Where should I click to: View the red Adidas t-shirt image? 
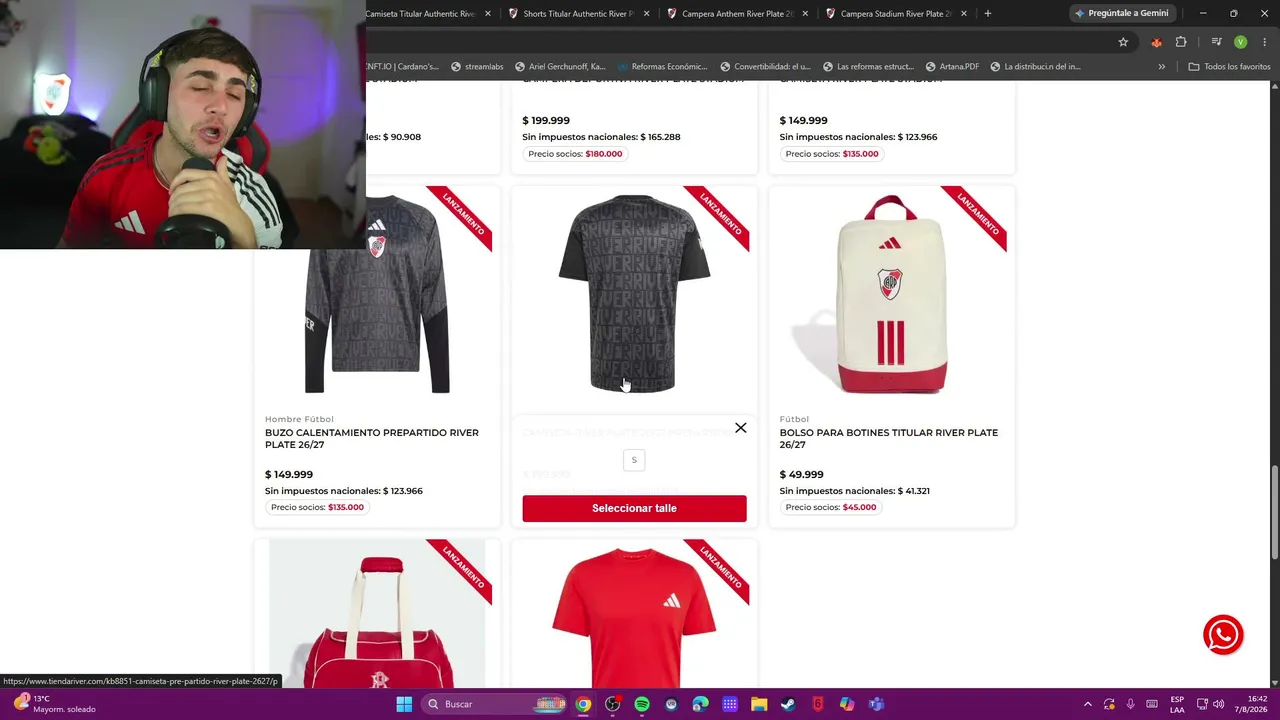pos(634,618)
